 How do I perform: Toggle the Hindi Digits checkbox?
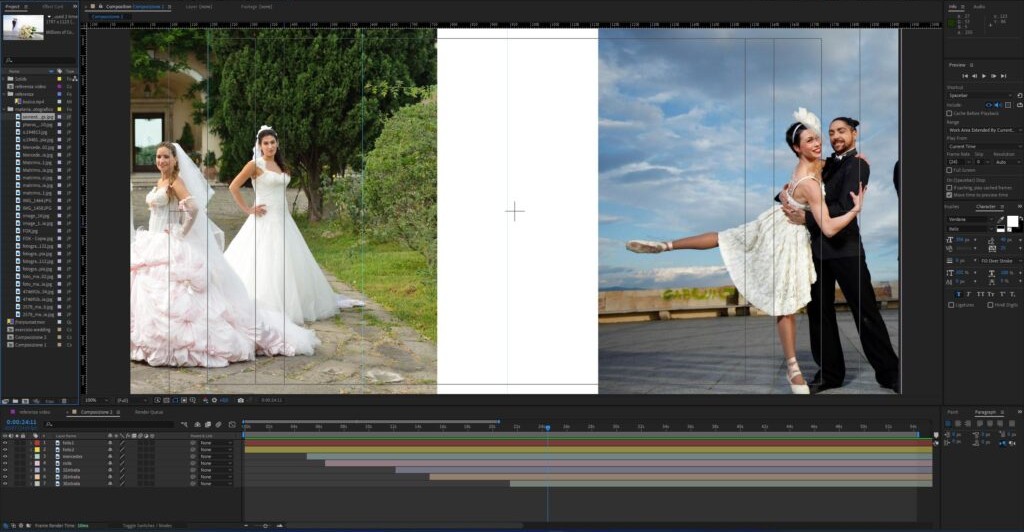click(x=990, y=305)
